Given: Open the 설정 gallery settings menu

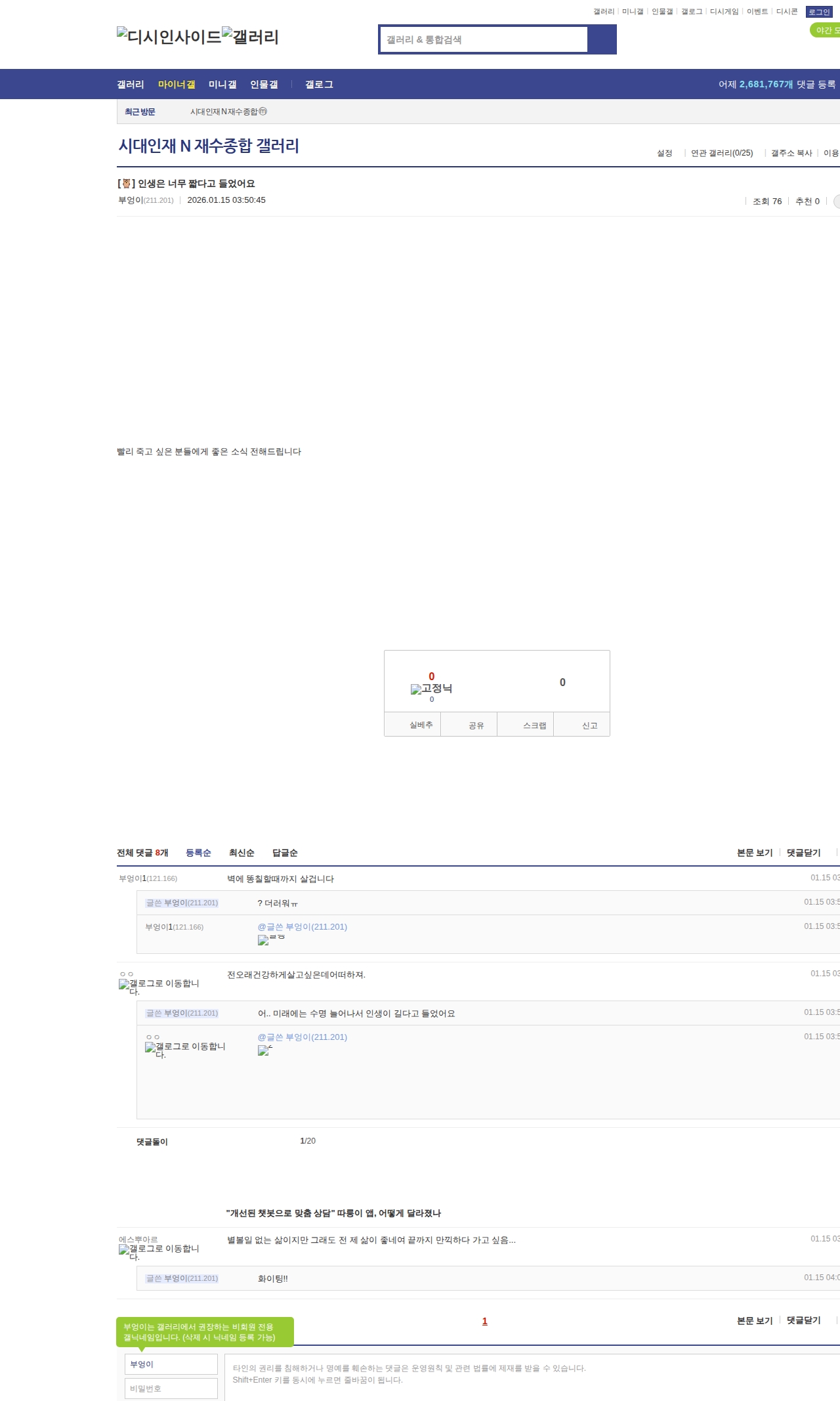Looking at the screenshot, I should click(664, 153).
